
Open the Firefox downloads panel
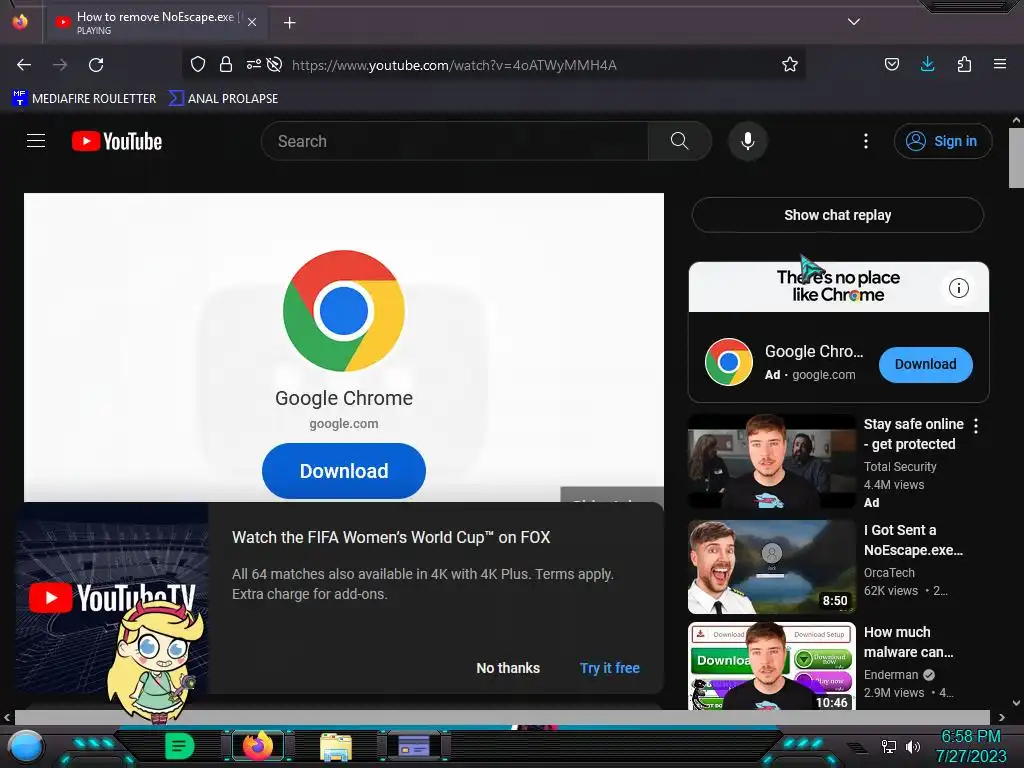point(927,64)
